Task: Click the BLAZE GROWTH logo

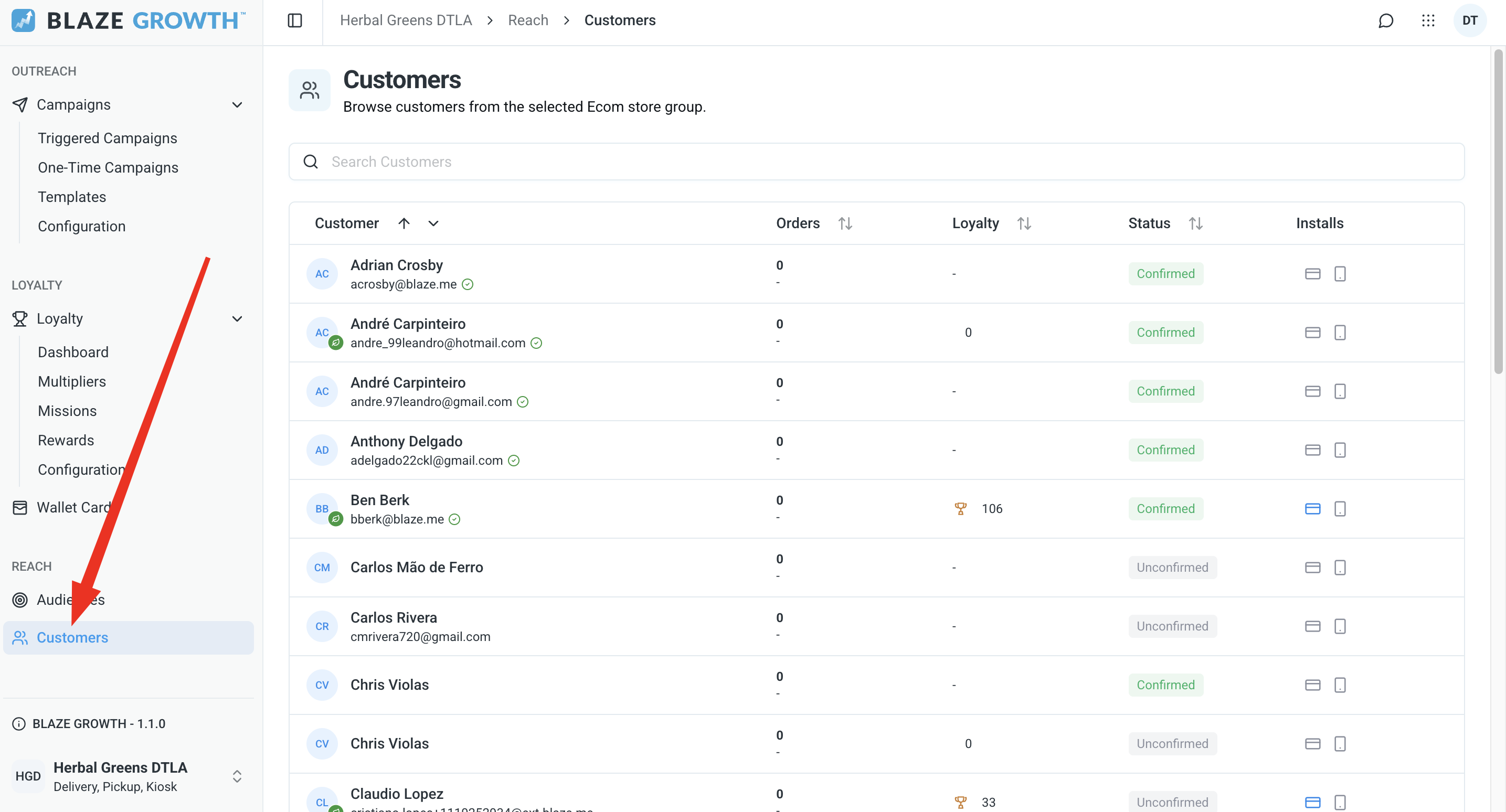Action: tap(129, 20)
